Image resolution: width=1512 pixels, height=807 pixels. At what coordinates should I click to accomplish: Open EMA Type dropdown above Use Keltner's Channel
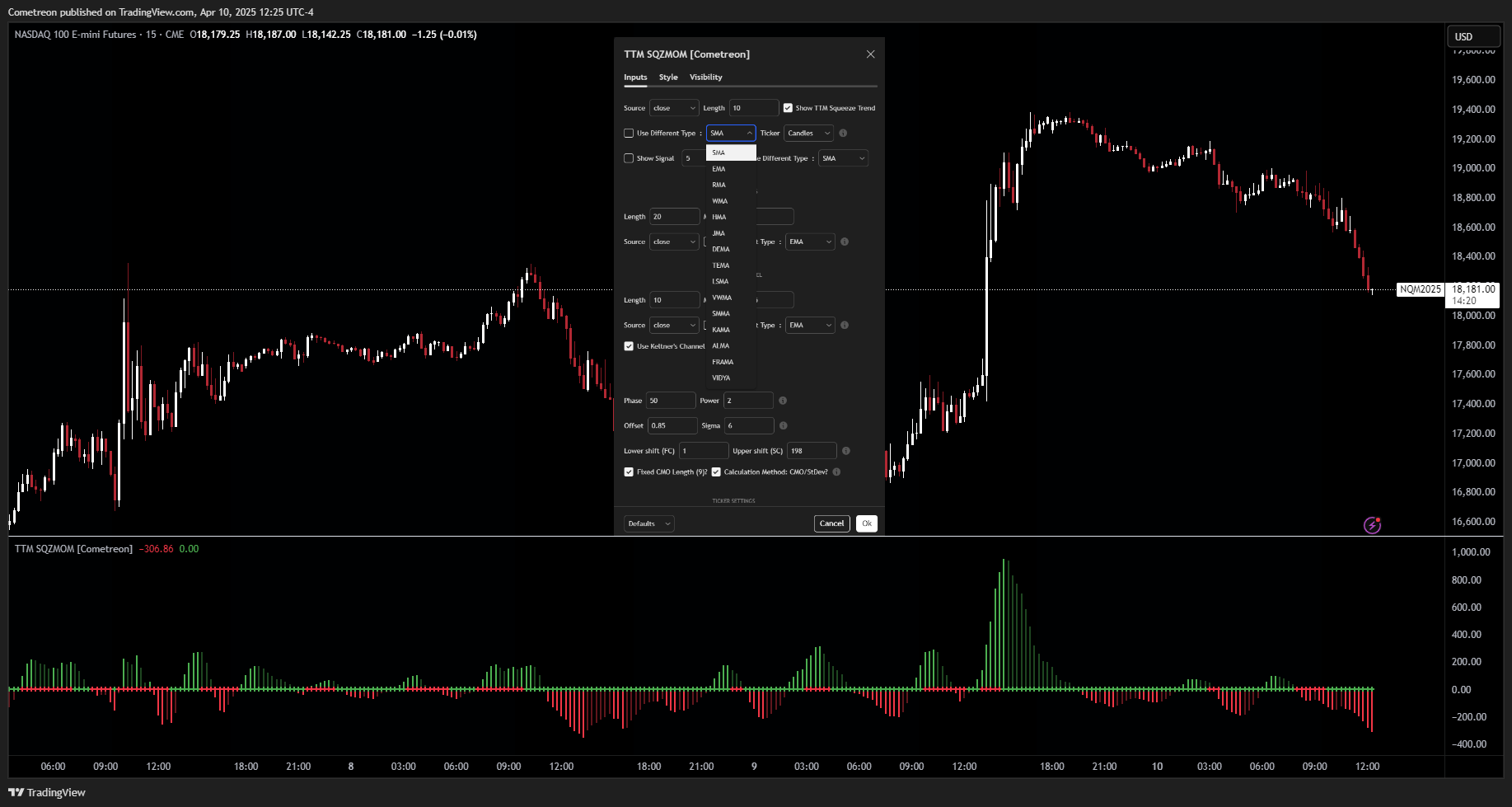coord(810,326)
